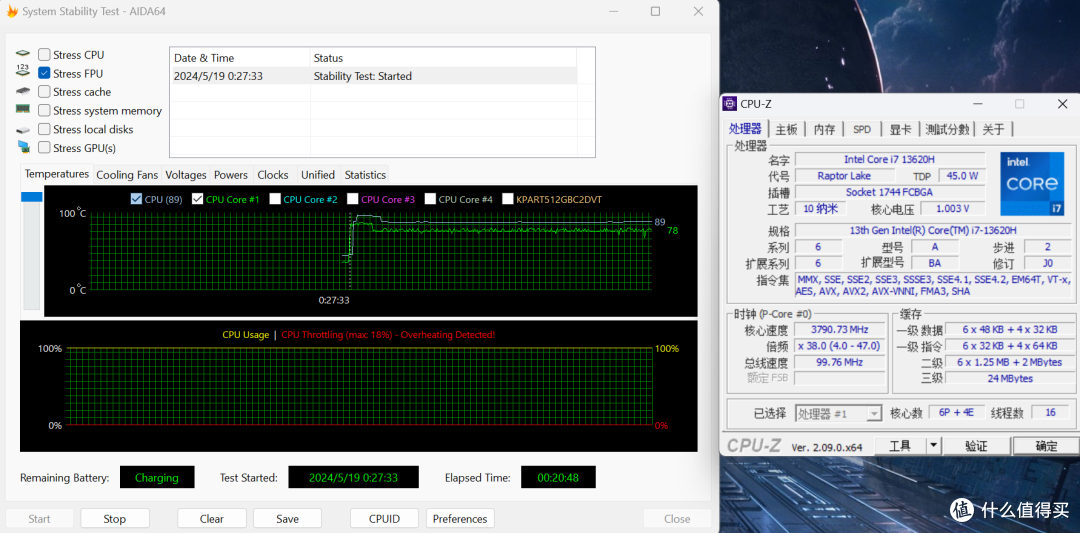Switch to the Cooling Fans tab
The height and width of the screenshot is (533, 1080).
tap(127, 175)
